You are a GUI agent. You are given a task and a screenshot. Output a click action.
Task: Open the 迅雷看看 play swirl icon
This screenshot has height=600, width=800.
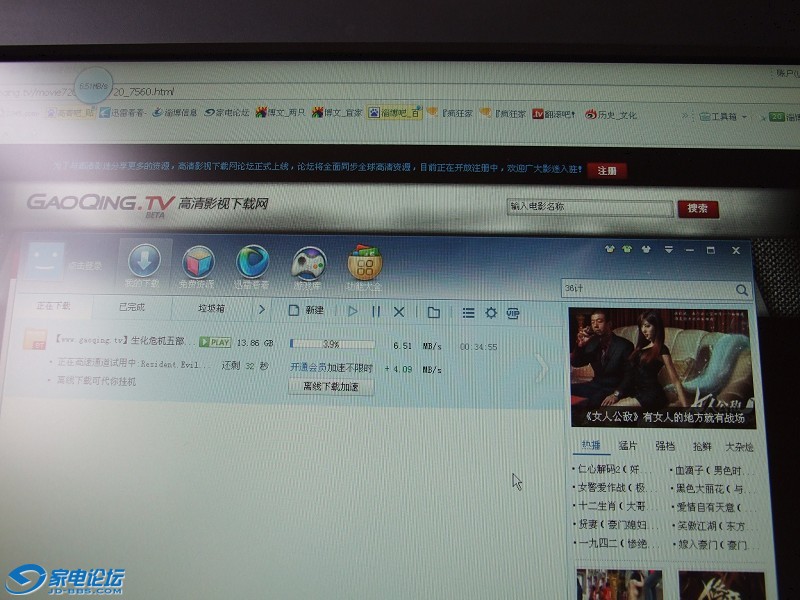[252, 264]
